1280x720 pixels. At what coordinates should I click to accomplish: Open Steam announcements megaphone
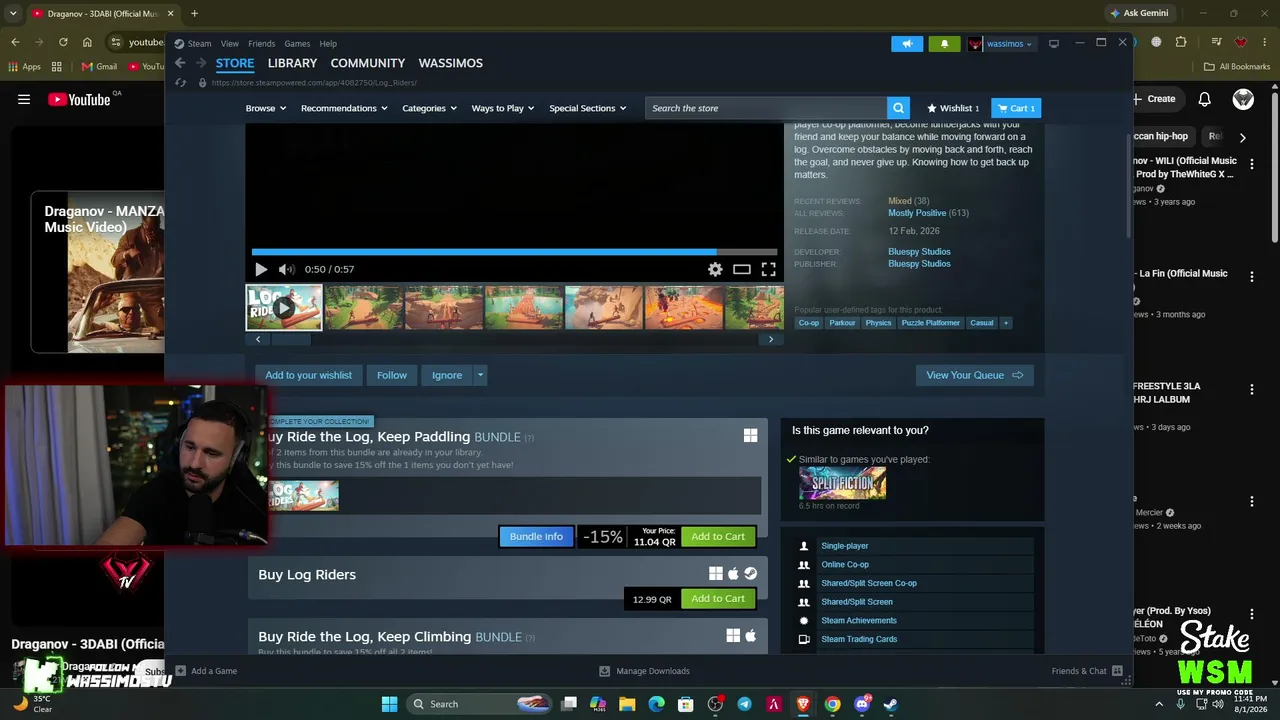pos(907,44)
